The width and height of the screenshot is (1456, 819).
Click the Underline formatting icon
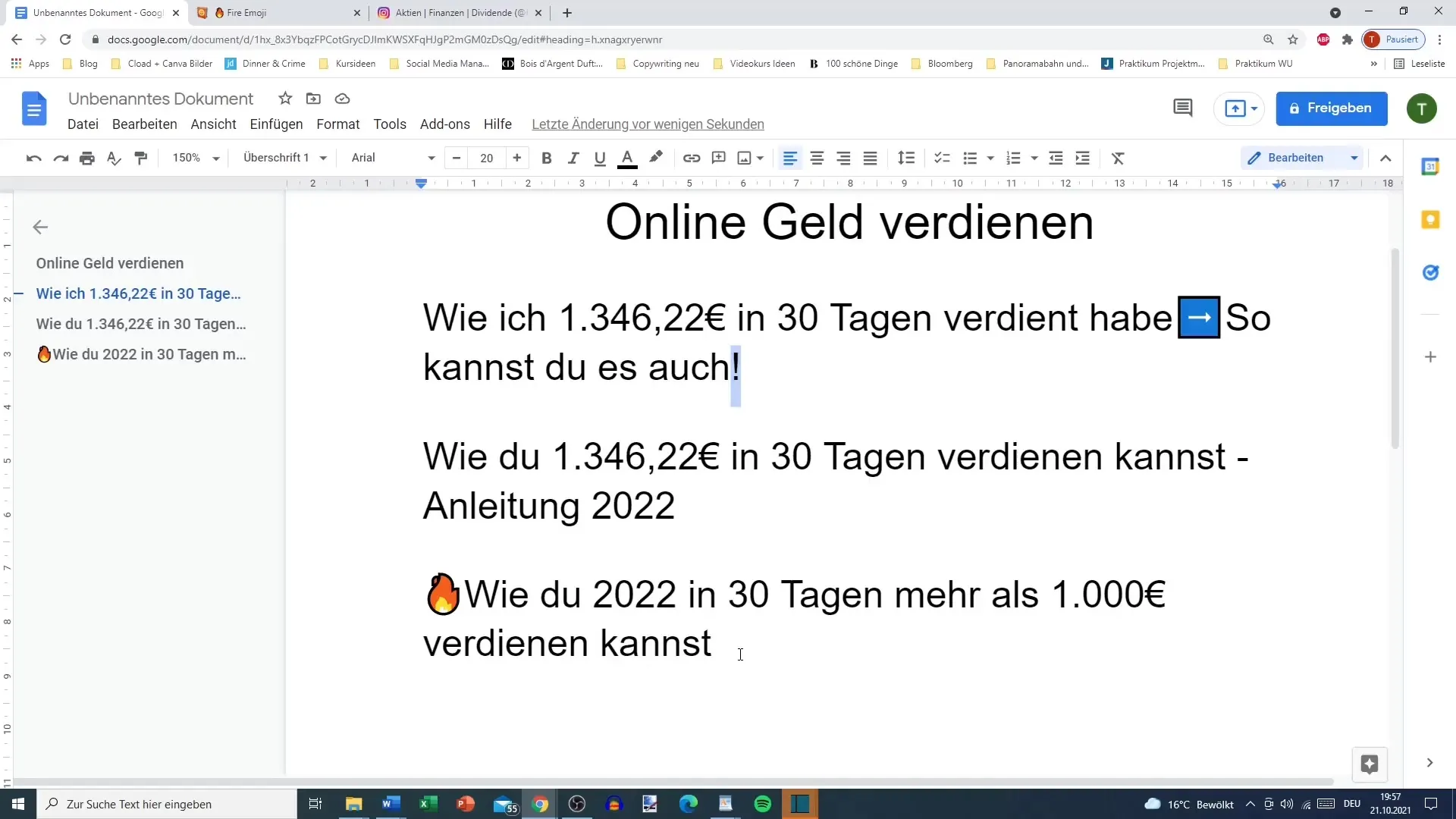(601, 158)
